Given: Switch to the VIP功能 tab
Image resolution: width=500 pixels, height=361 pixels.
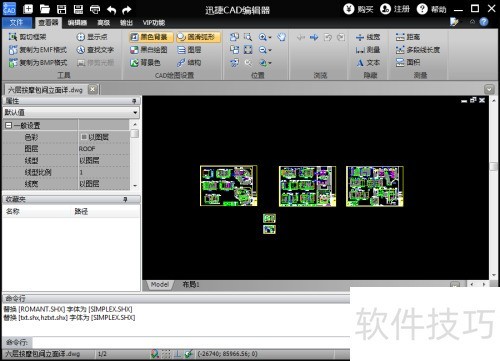Looking at the screenshot, I should [x=154, y=22].
